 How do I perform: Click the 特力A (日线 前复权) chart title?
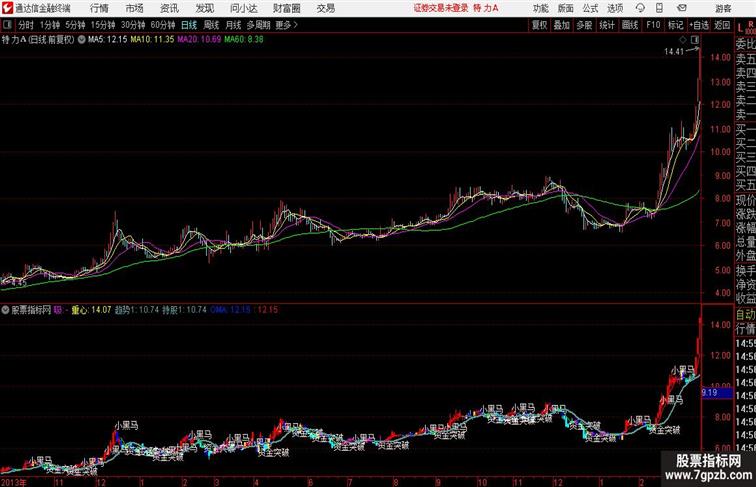pyautogui.click(x=38, y=40)
